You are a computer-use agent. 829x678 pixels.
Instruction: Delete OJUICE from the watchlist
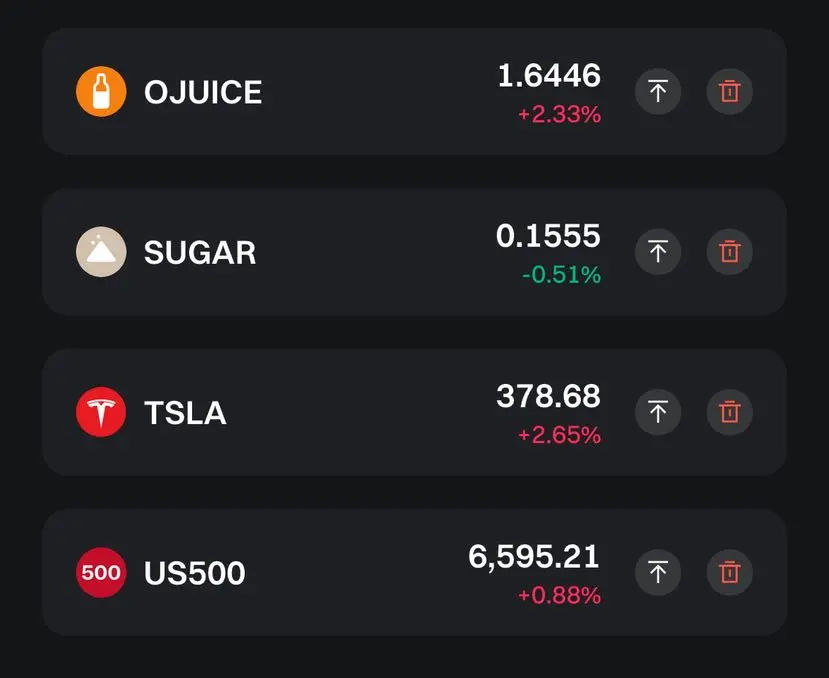tap(730, 91)
